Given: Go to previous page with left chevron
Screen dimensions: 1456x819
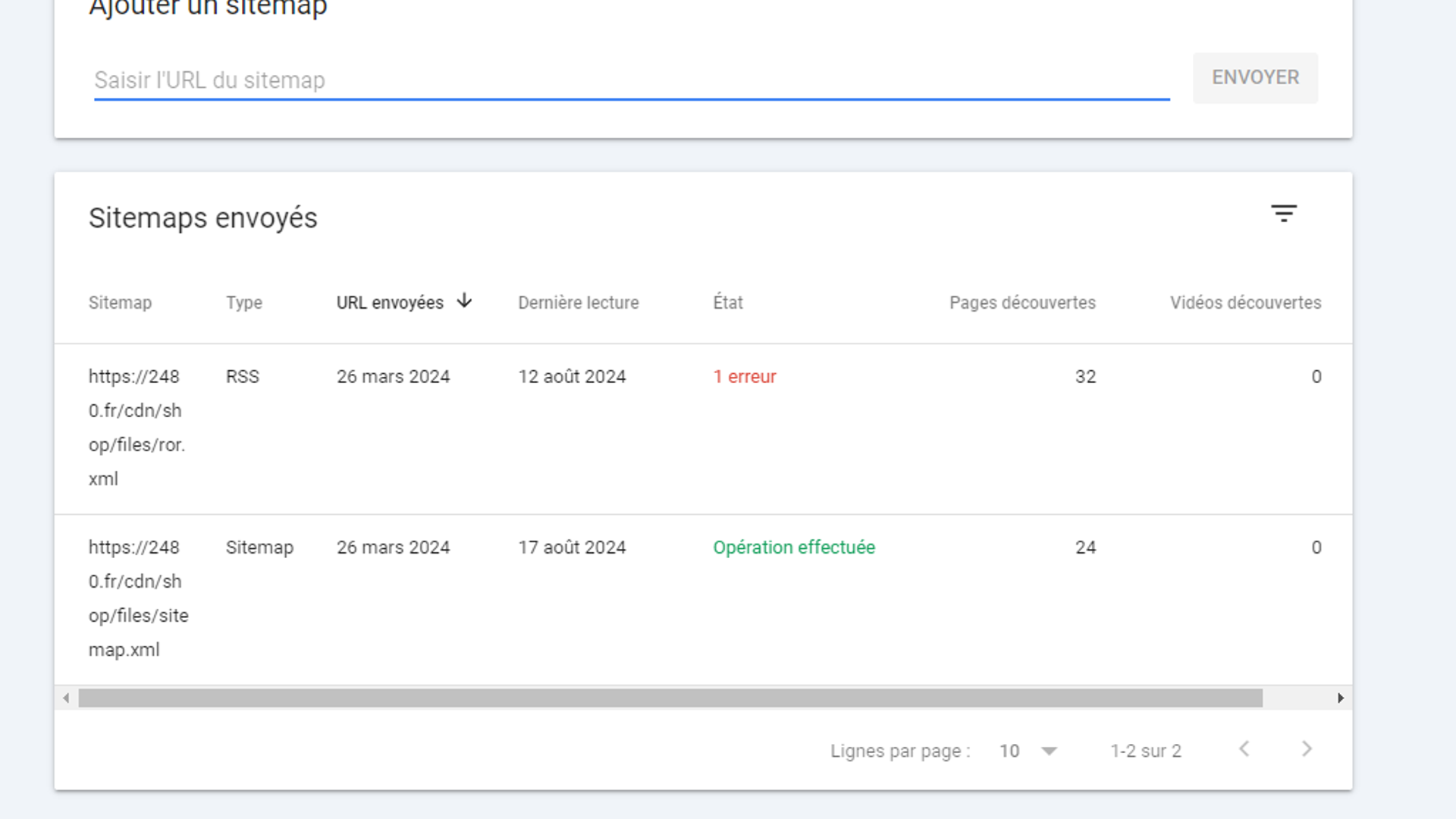Looking at the screenshot, I should pyautogui.click(x=1244, y=749).
